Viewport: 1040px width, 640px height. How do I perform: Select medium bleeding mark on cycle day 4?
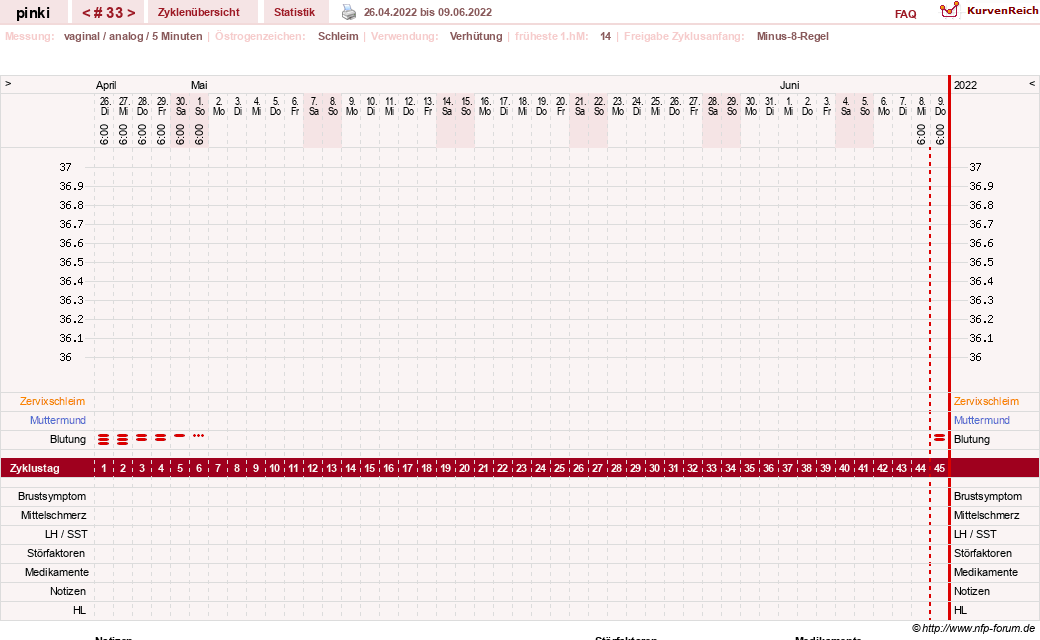[x=161, y=438]
